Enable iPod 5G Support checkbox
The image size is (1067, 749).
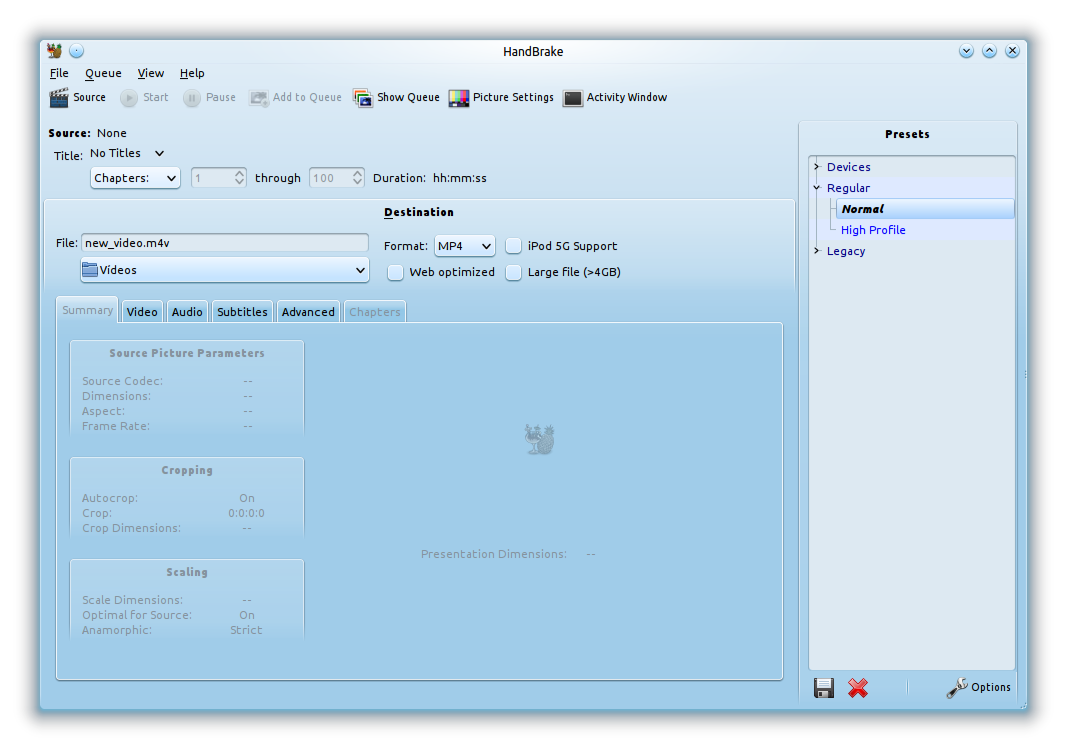(x=514, y=246)
